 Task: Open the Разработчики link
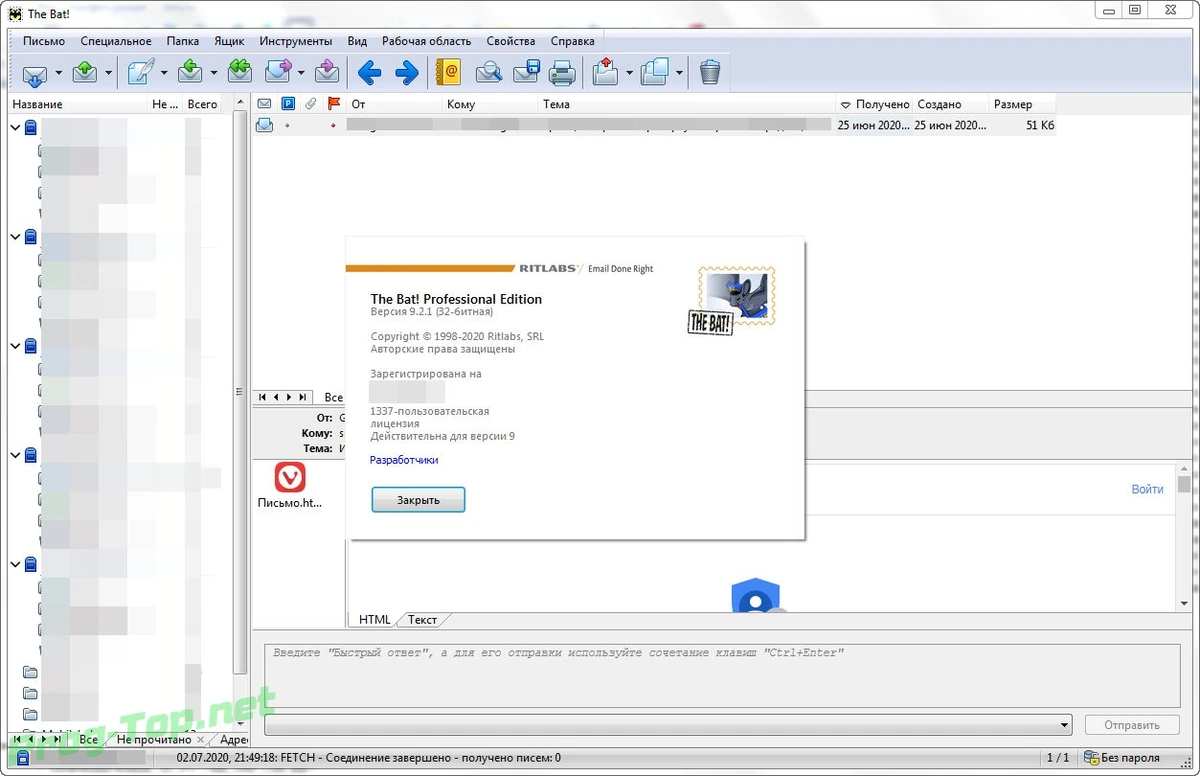[404, 460]
